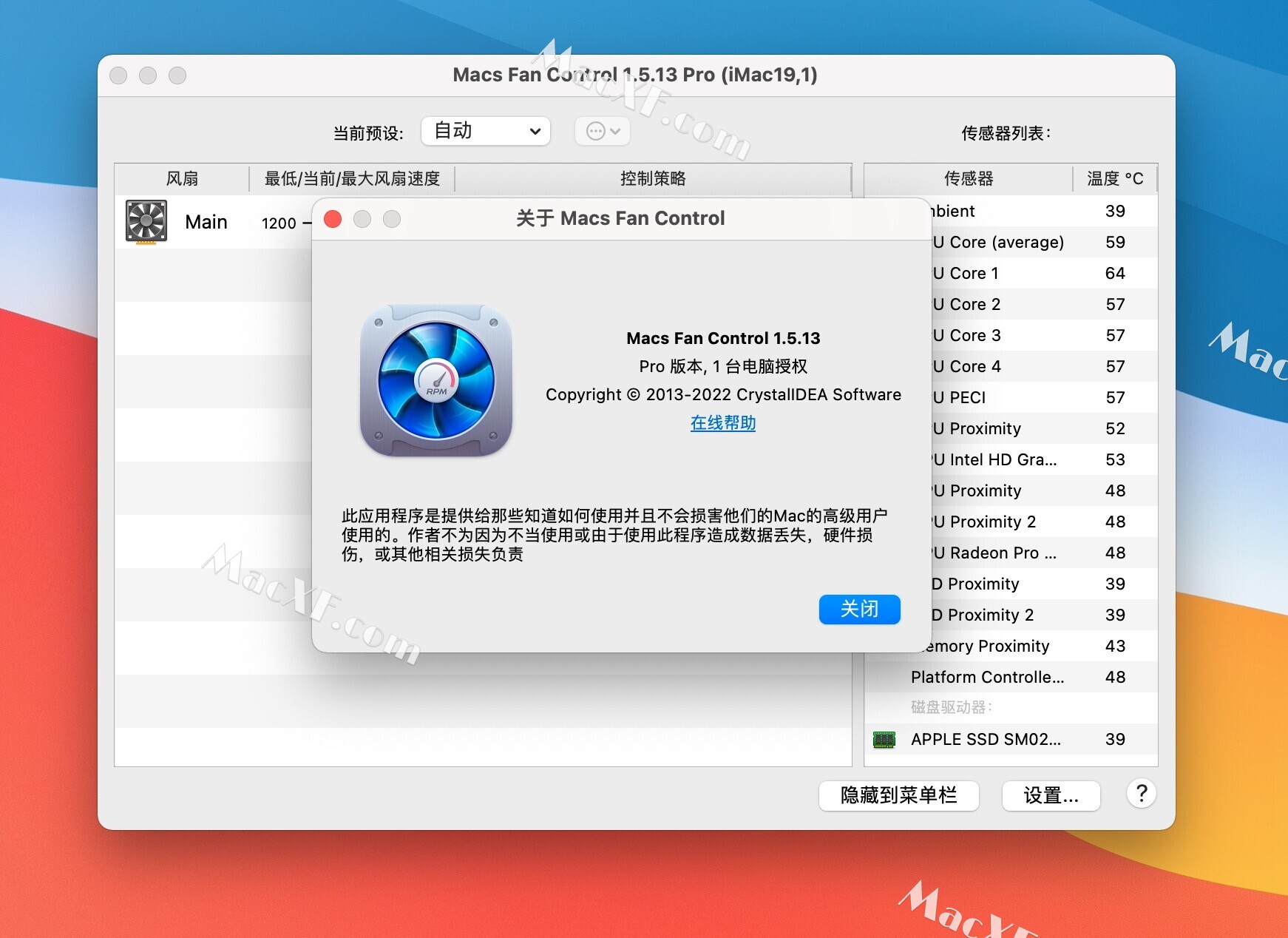This screenshot has width=1288, height=938.
Task: Click the 传感器列表 label
Action: [x=1006, y=133]
